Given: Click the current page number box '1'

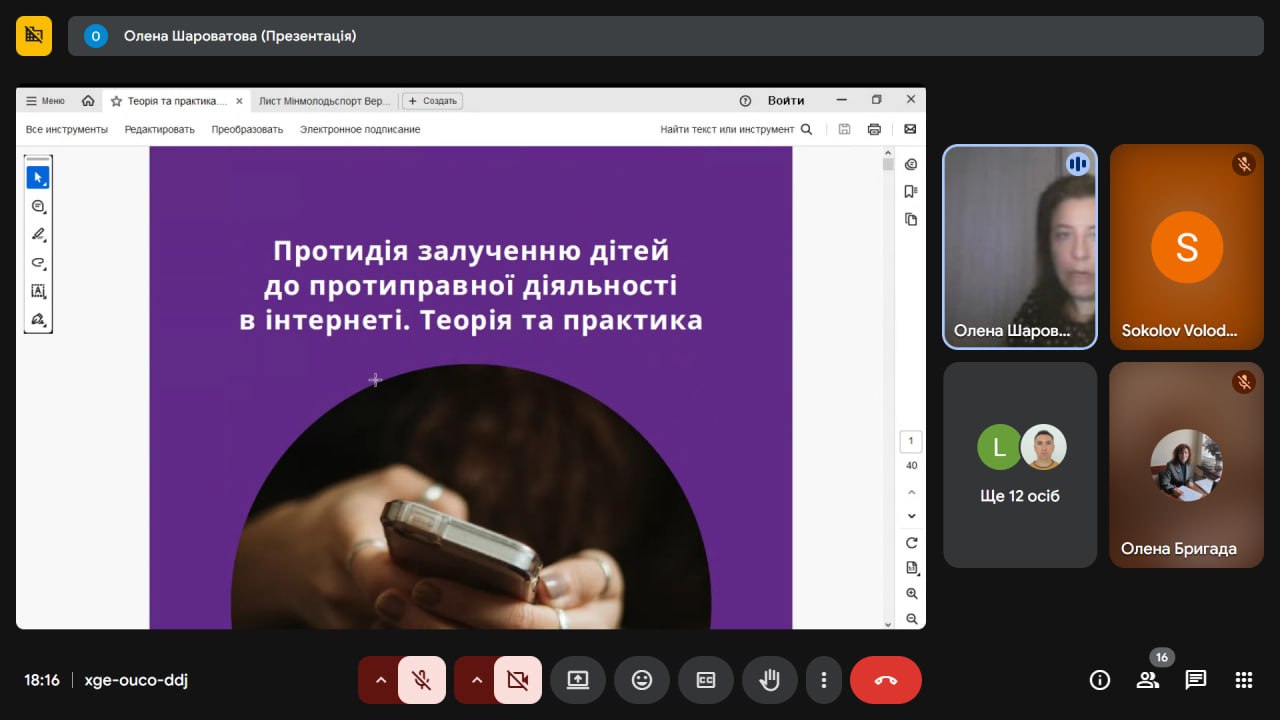Looking at the screenshot, I should [x=911, y=442].
